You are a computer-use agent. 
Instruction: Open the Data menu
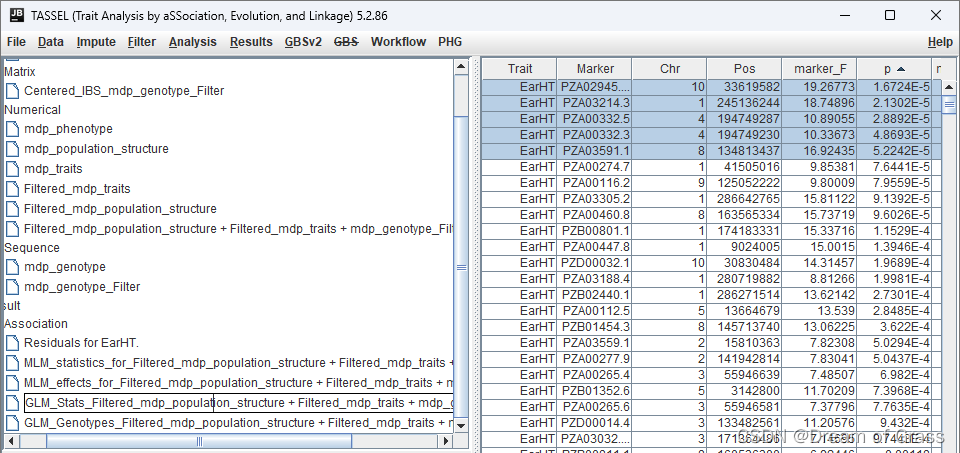(51, 42)
